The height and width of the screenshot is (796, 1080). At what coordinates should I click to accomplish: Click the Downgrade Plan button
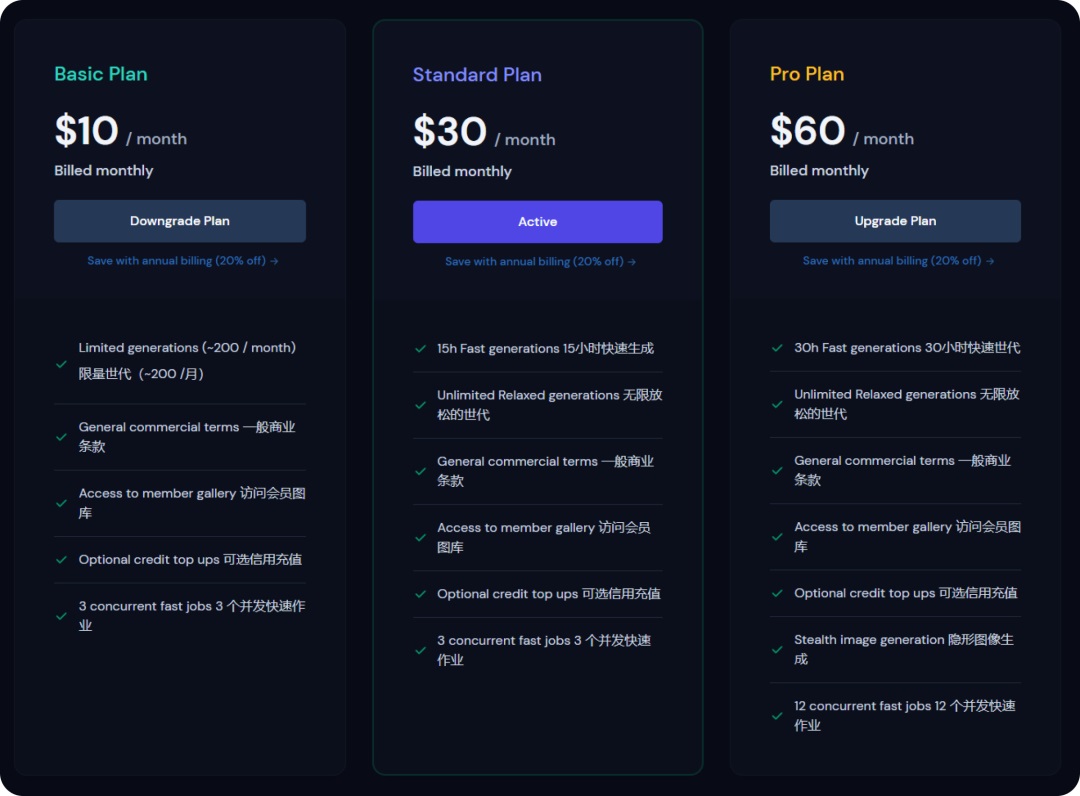coord(180,221)
